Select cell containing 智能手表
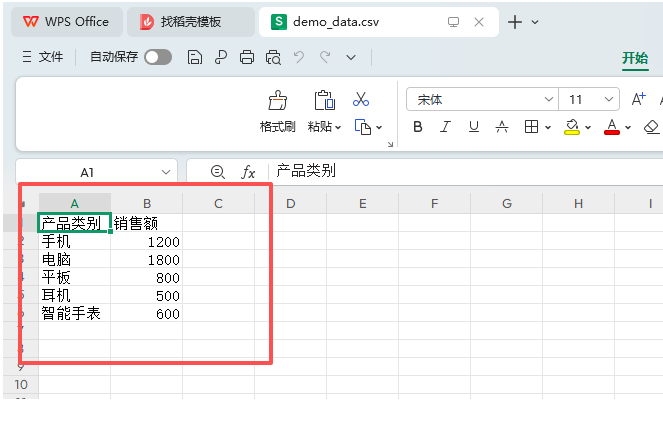The width and height of the screenshot is (663, 421). pyautogui.click(x=75, y=313)
